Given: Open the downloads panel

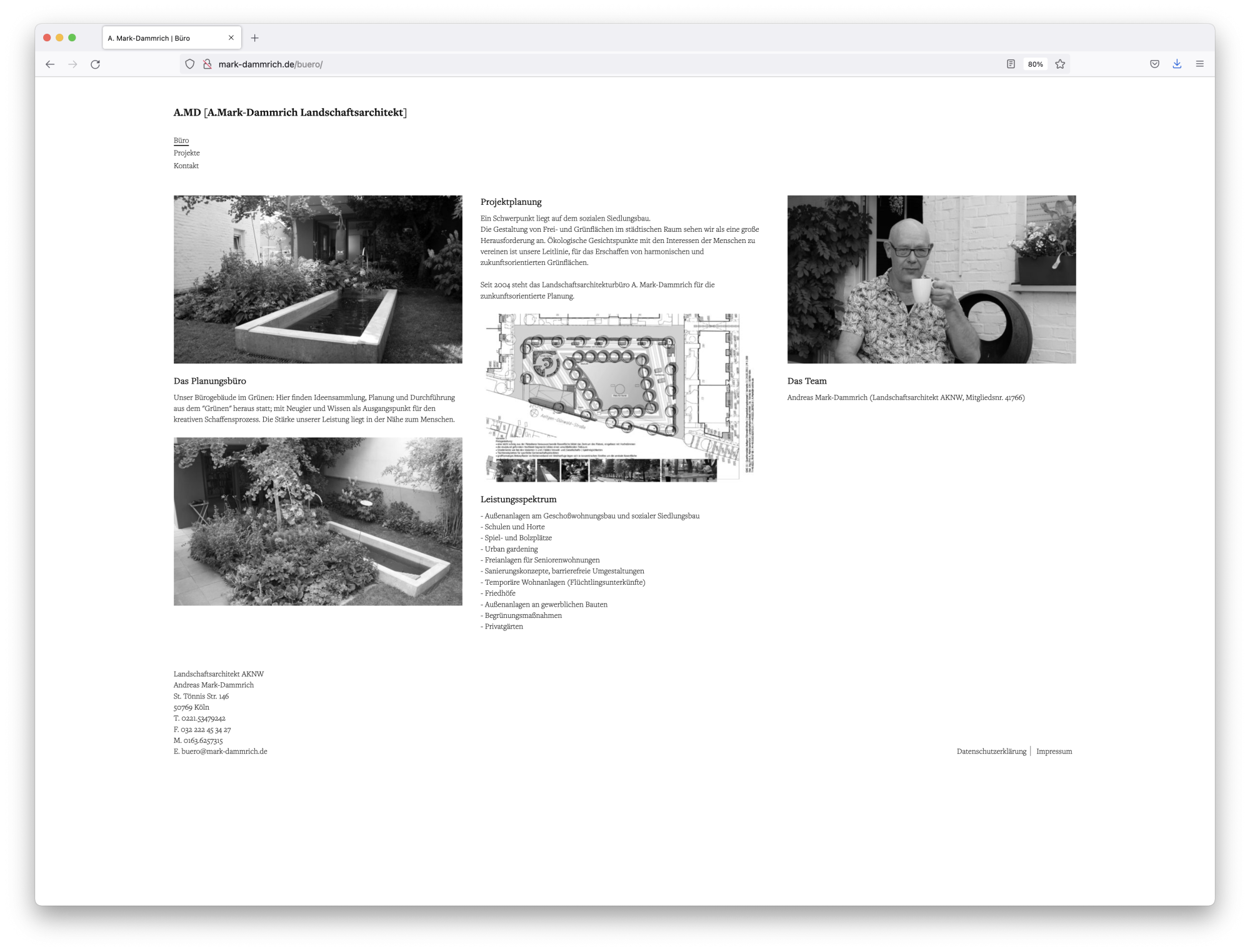Looking at the screenshot, I should pos(1177,64).
